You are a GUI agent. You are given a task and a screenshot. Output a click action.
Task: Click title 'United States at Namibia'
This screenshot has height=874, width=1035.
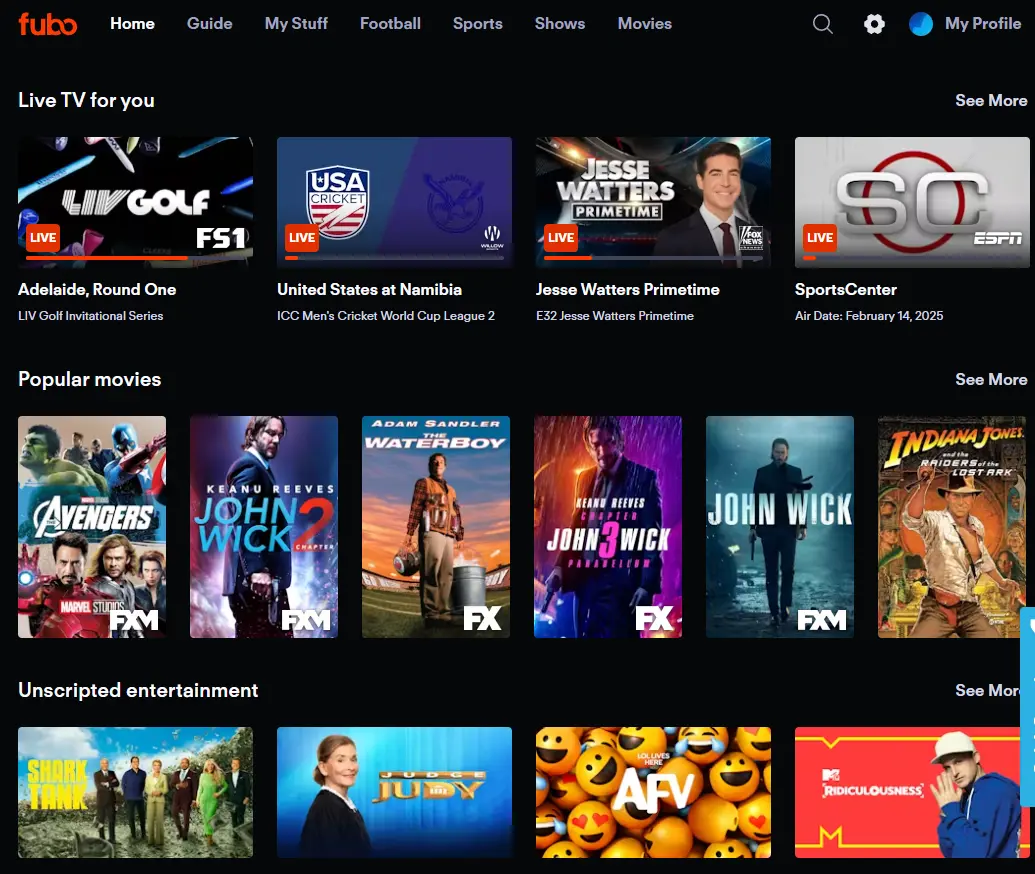pyautogui.click(x=369, y=290)
